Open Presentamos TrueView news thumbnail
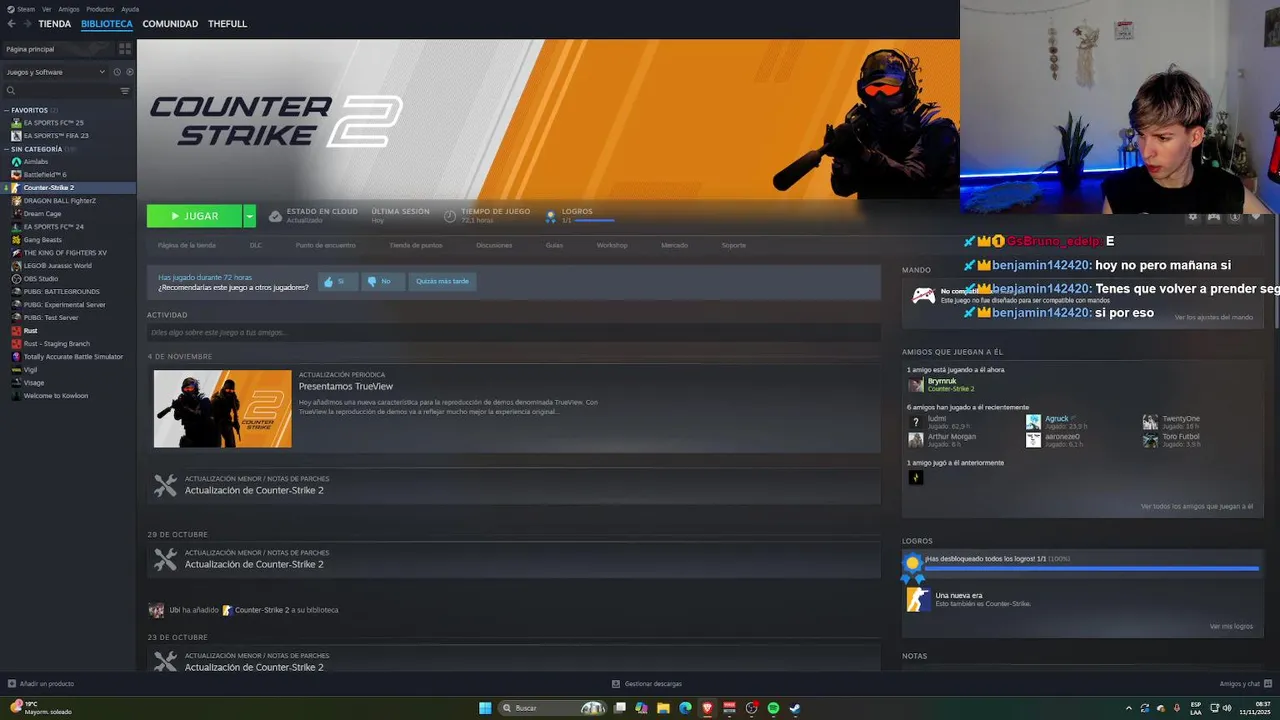 pyautogui.click(x=223, y=409)
